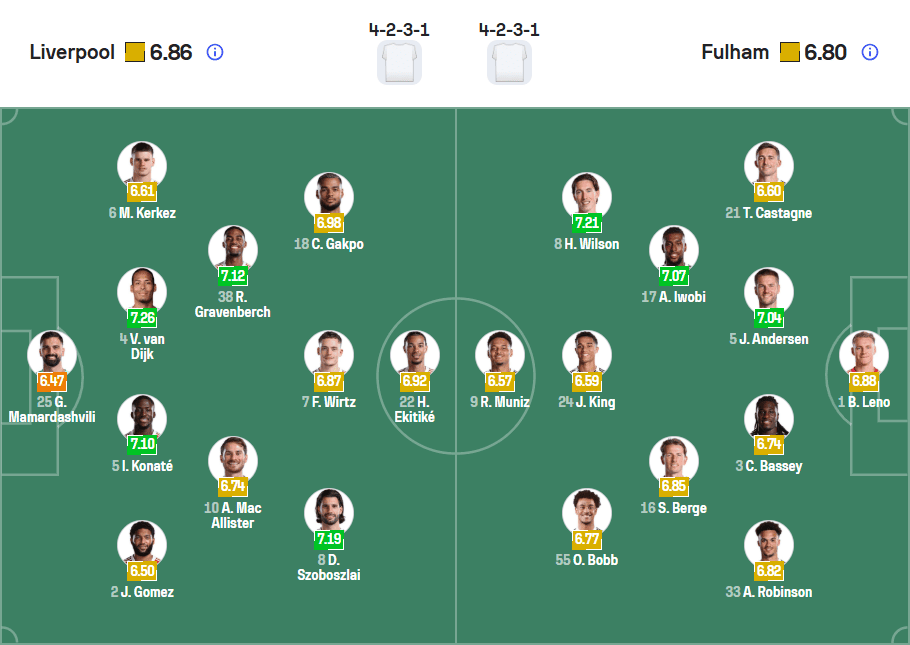Select V. van Dijk's player avatar

point(142,287)
